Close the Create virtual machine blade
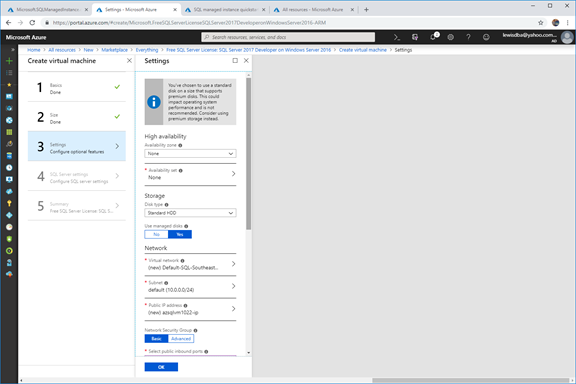The width and height of the screenshot is (576, 384). pyautogui.click(x=129, y=61)
